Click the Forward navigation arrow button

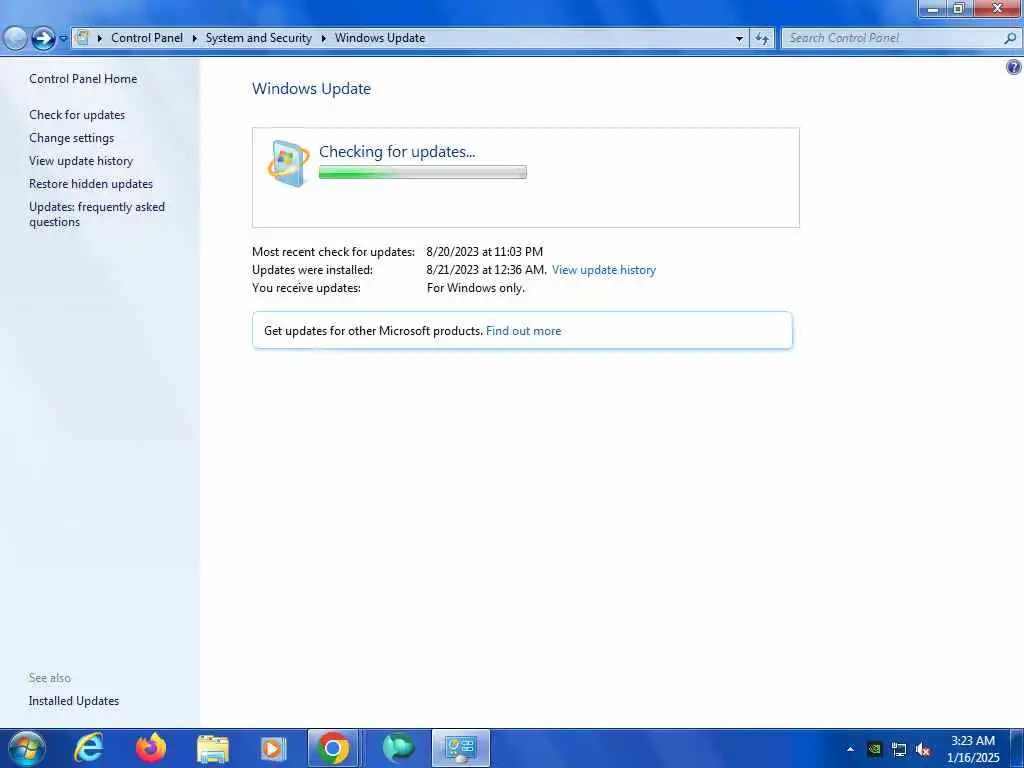[x=44, y=39]
